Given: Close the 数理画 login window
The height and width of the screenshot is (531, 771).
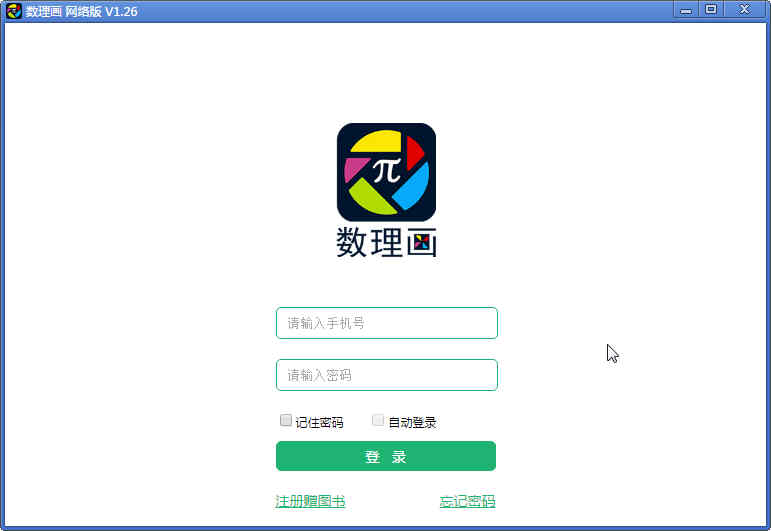Looking at the screenshot, I should click(744, 10).
